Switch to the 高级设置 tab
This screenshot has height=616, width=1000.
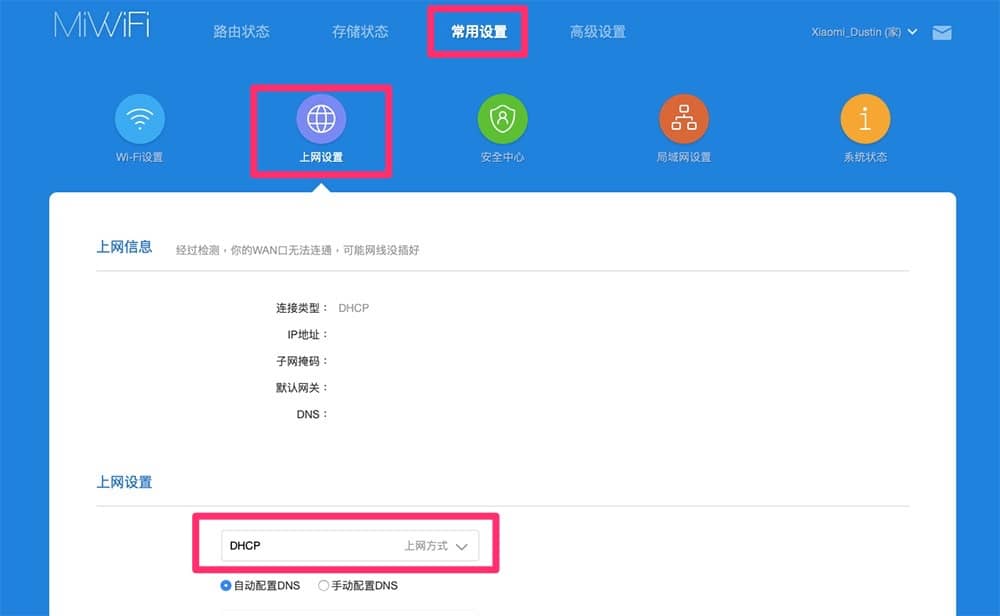[x=598, y=32]
